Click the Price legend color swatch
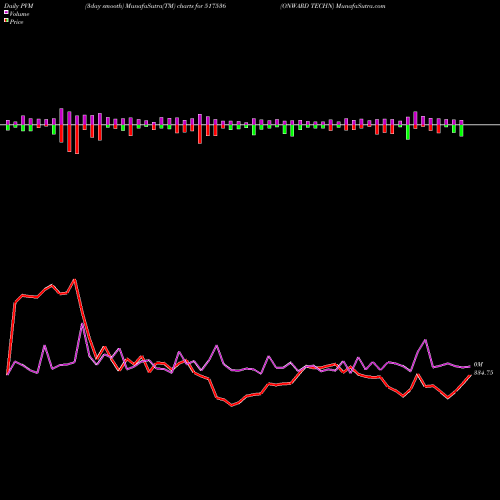This screenshot has width=500, height=500. point(6,21)
